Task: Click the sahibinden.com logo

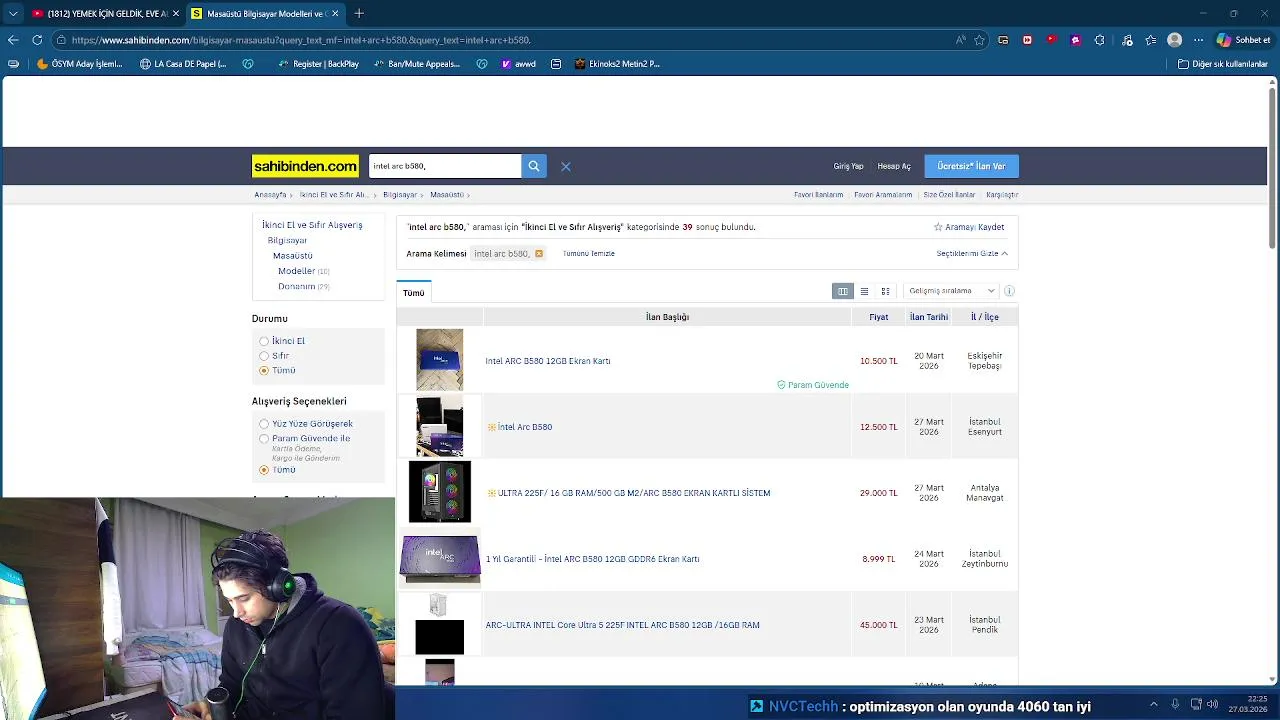Action: click(305, 166)
